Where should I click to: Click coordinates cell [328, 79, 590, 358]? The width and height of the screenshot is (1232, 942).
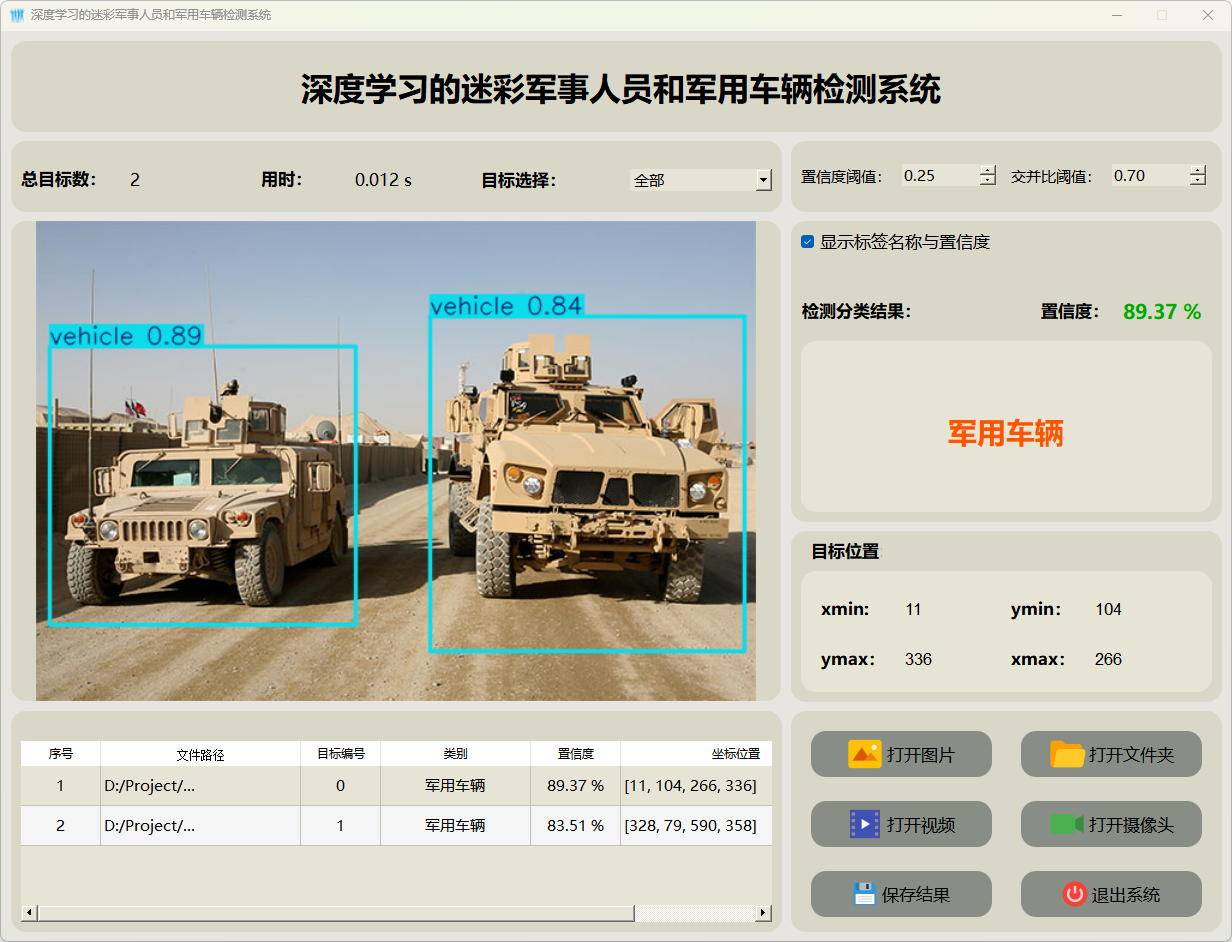click(x=696, y=826)
